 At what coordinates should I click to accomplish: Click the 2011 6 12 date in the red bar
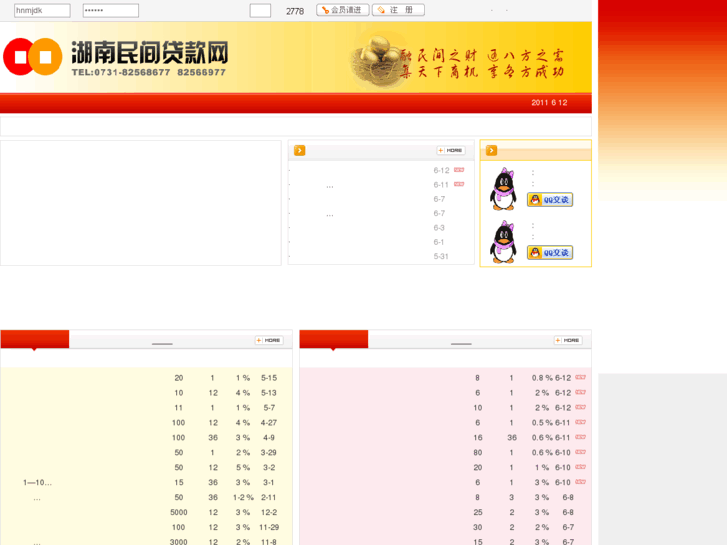tap(549, 103)
